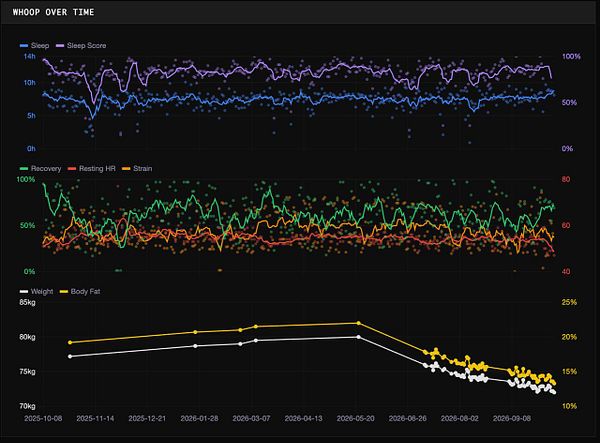Screen dimensions: 600x443
Task: Click the 75kg weight axis label
Action: (27, 371)
